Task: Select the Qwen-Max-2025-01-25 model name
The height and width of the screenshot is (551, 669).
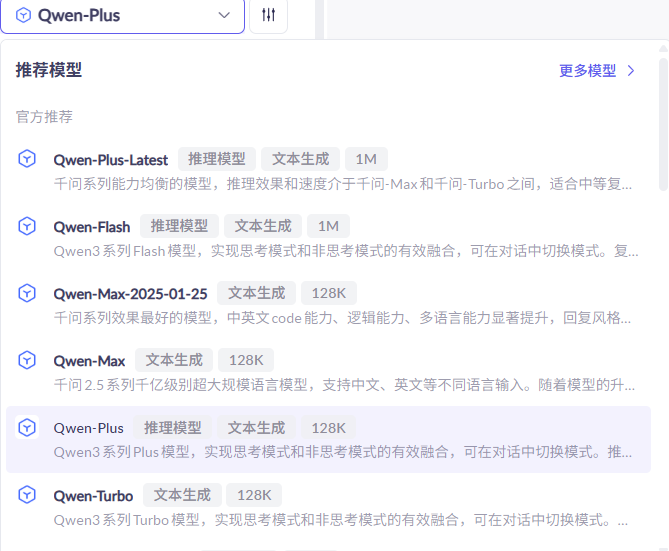Action: 131,294
